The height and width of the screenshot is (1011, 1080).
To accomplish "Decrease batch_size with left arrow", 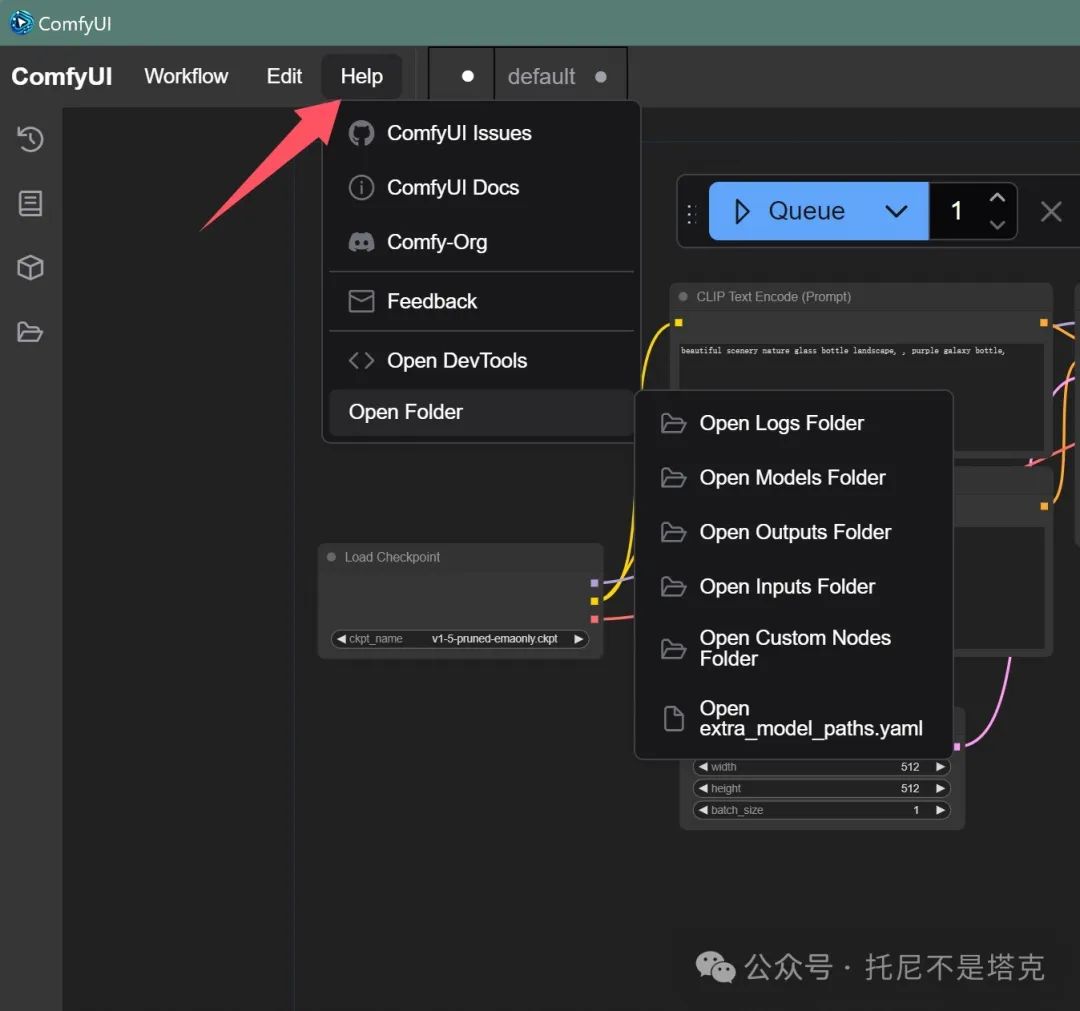I will pos(703,810).
